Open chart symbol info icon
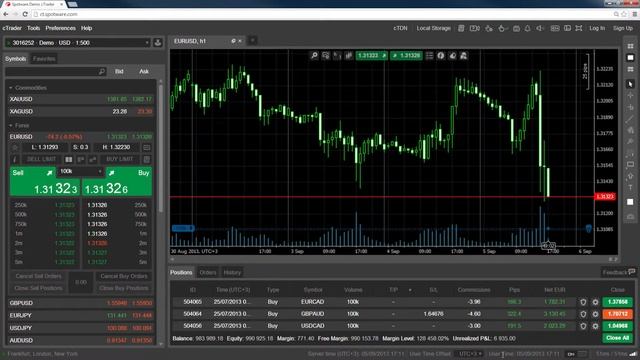Image resolution: width=640 pixels, height=360 pixels. pyautogui.click(x=441, y=56)
